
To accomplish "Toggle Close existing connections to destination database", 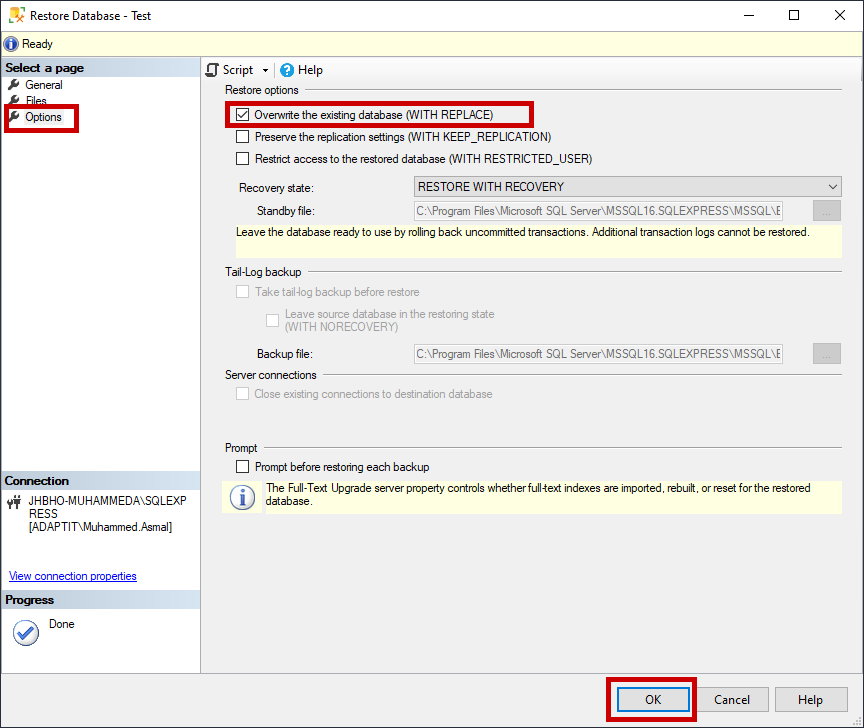I will (242, 393).
